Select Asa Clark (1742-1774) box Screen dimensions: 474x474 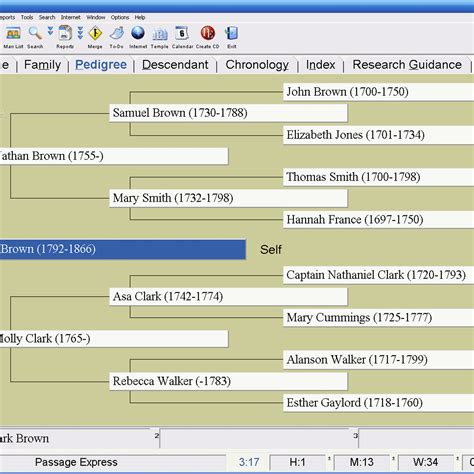click(228, 296)
